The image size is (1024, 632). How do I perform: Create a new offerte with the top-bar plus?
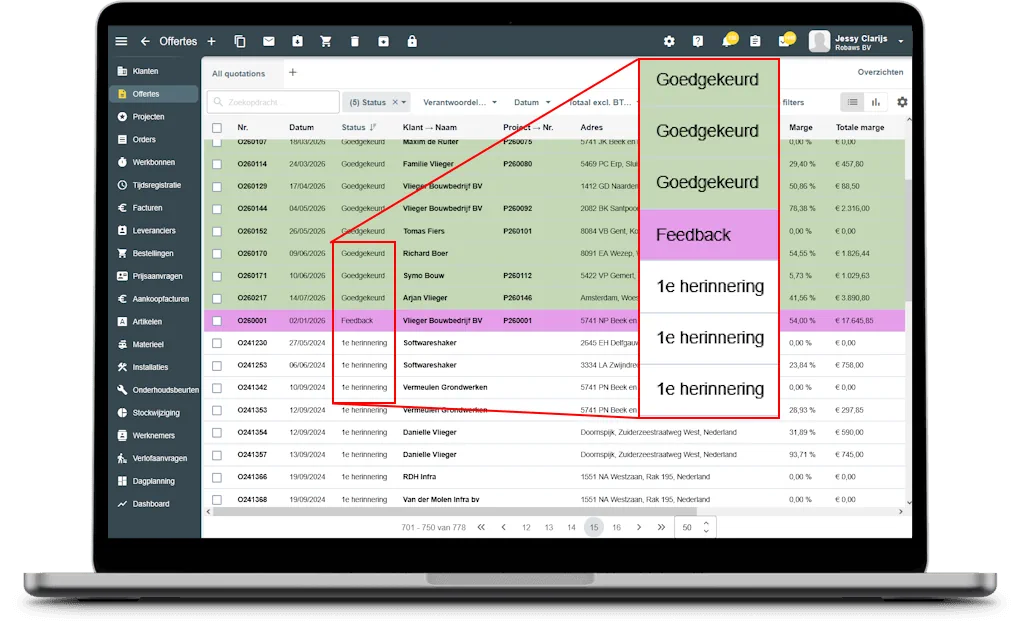(x=212, y=41)
